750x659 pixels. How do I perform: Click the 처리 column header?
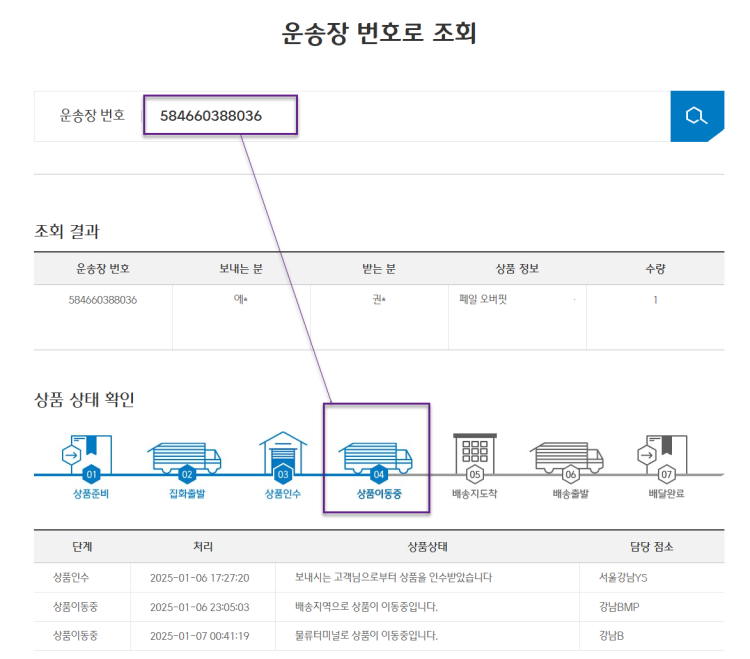click(203, 547)
